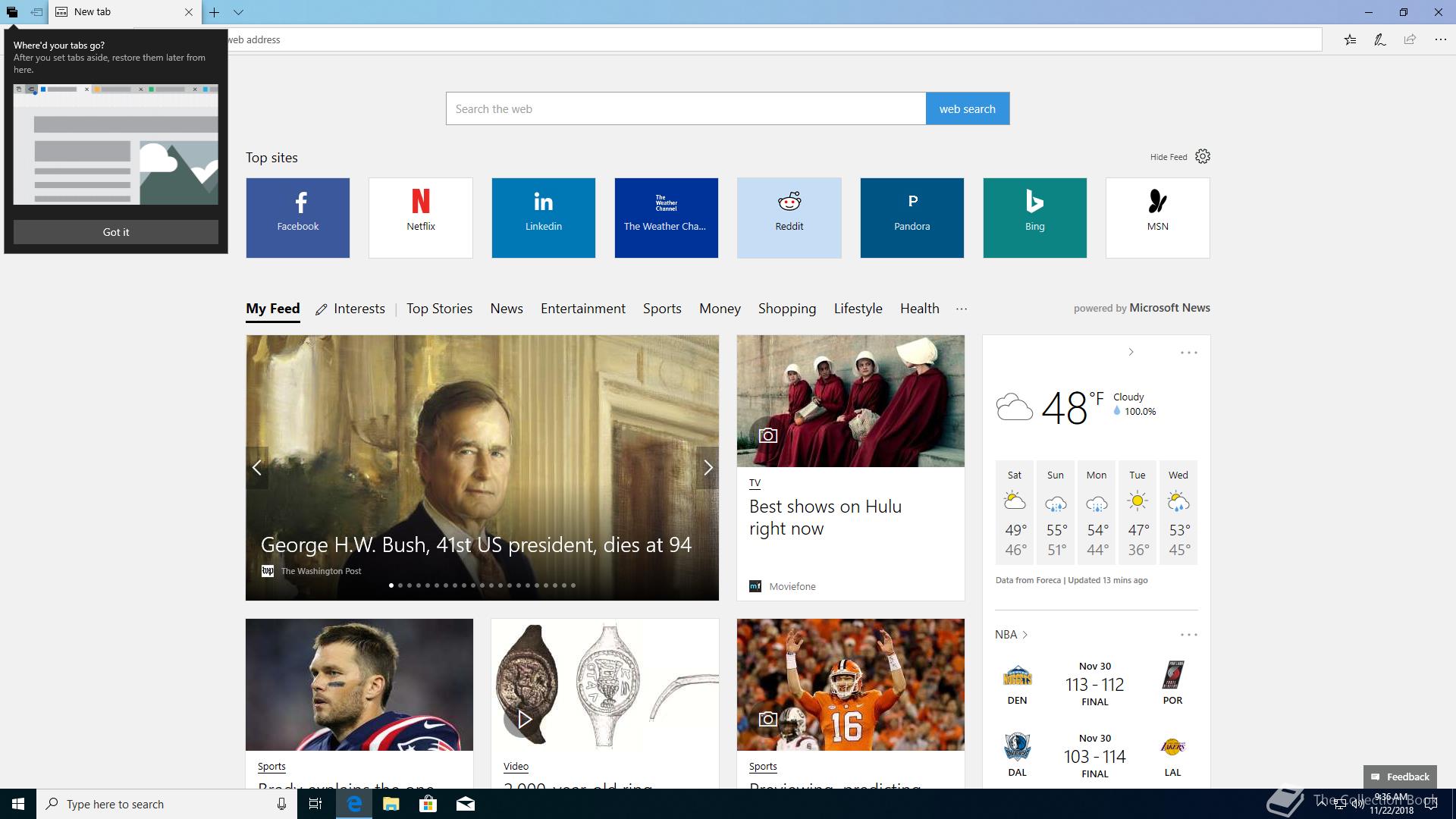The image size is (1456, 819).
Task: Expand weather card next chevron
Action: (1131, 352)
